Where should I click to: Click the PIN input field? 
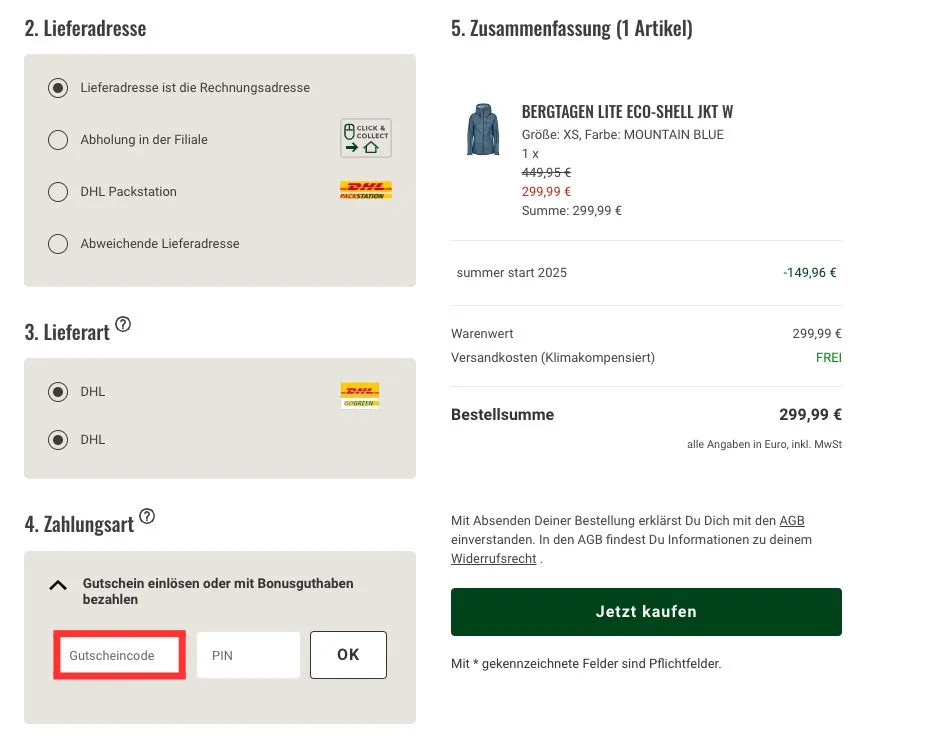[x=247, y=655]
